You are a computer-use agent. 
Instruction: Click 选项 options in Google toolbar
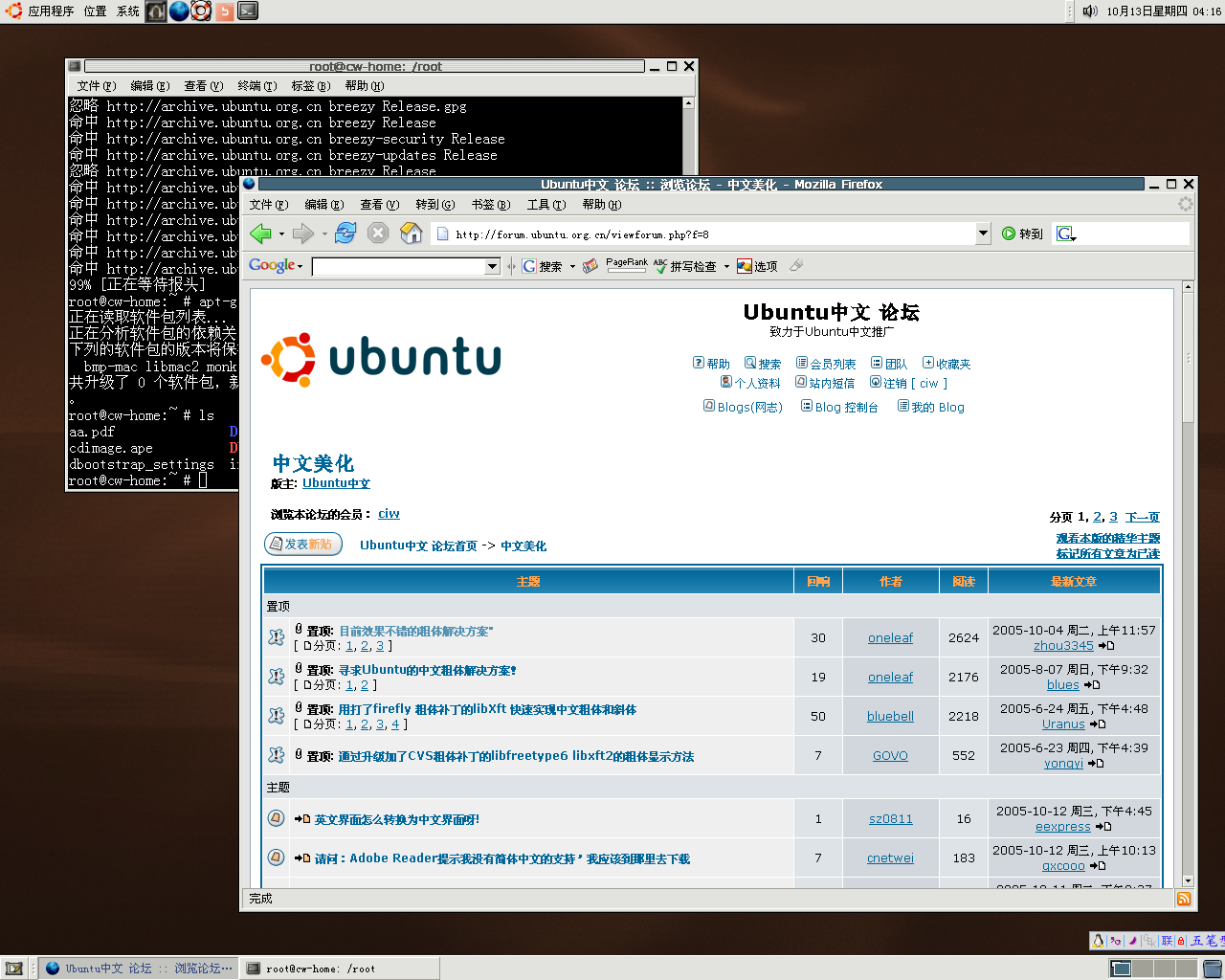(x=757, y=266)
